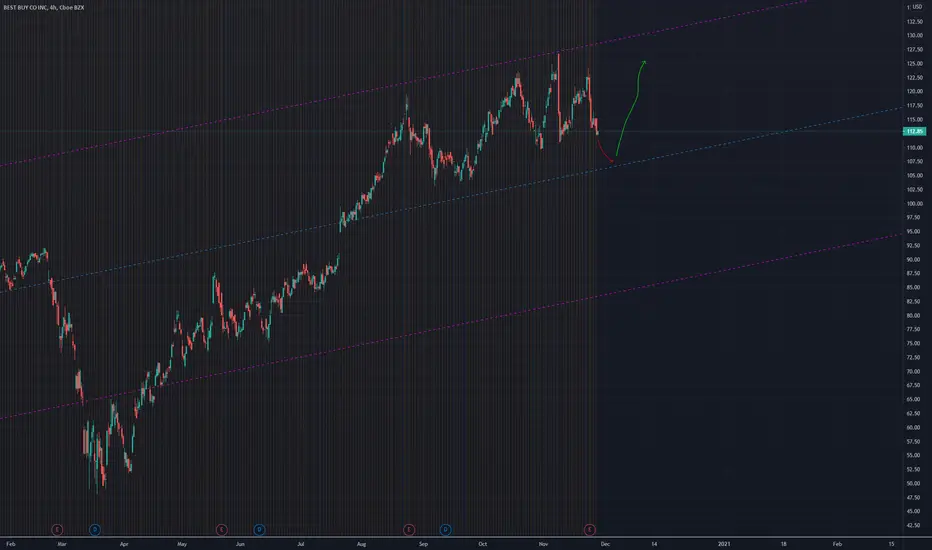The height and width of the screenshot is (550, 932).
Task: Click the Nov label on time axis
Action: click(543, 544)
